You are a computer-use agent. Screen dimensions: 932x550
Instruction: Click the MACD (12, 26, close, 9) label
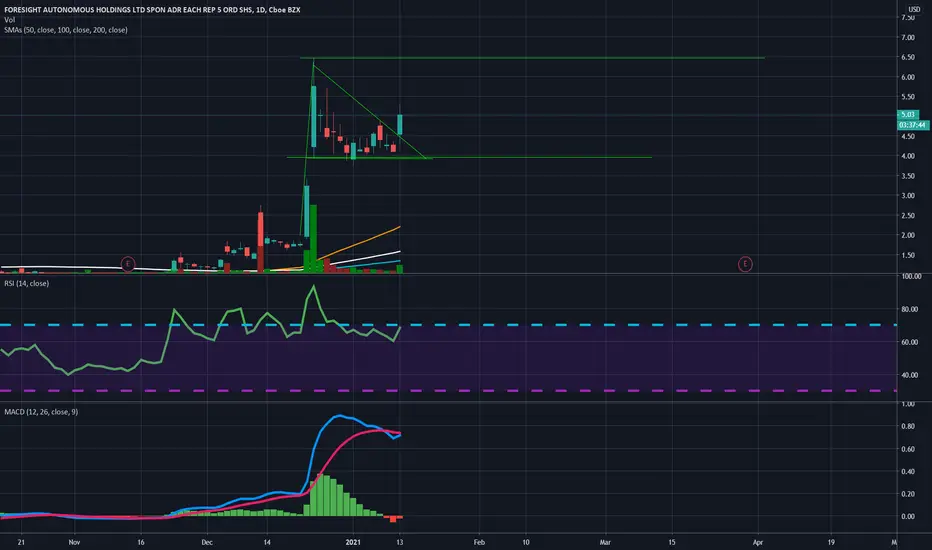point(41,411)
